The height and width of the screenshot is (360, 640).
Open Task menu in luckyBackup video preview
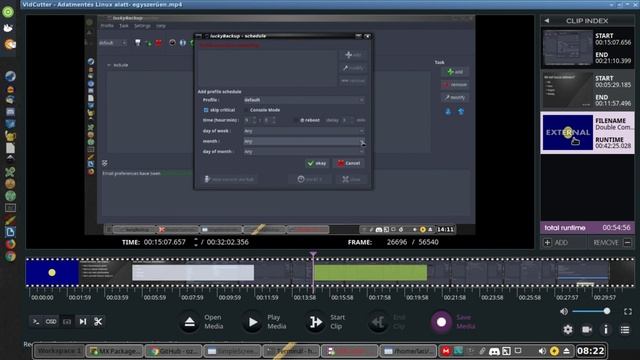coord(124,26)
